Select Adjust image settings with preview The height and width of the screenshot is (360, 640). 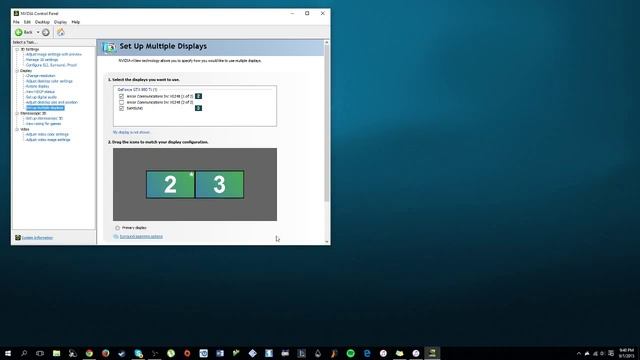coord(53,54)
